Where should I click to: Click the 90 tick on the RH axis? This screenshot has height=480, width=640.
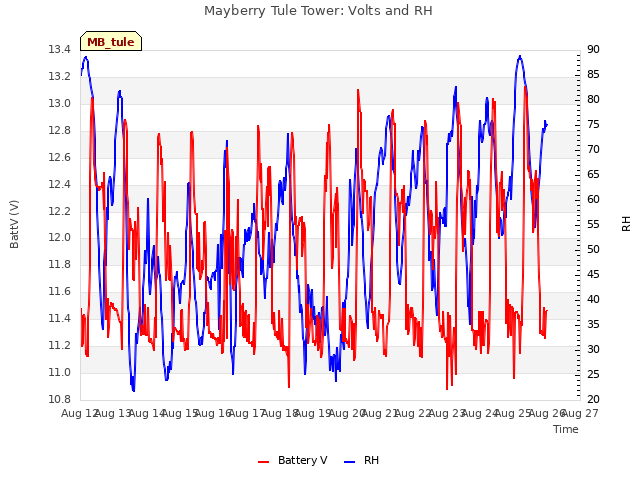pos(593,50)
